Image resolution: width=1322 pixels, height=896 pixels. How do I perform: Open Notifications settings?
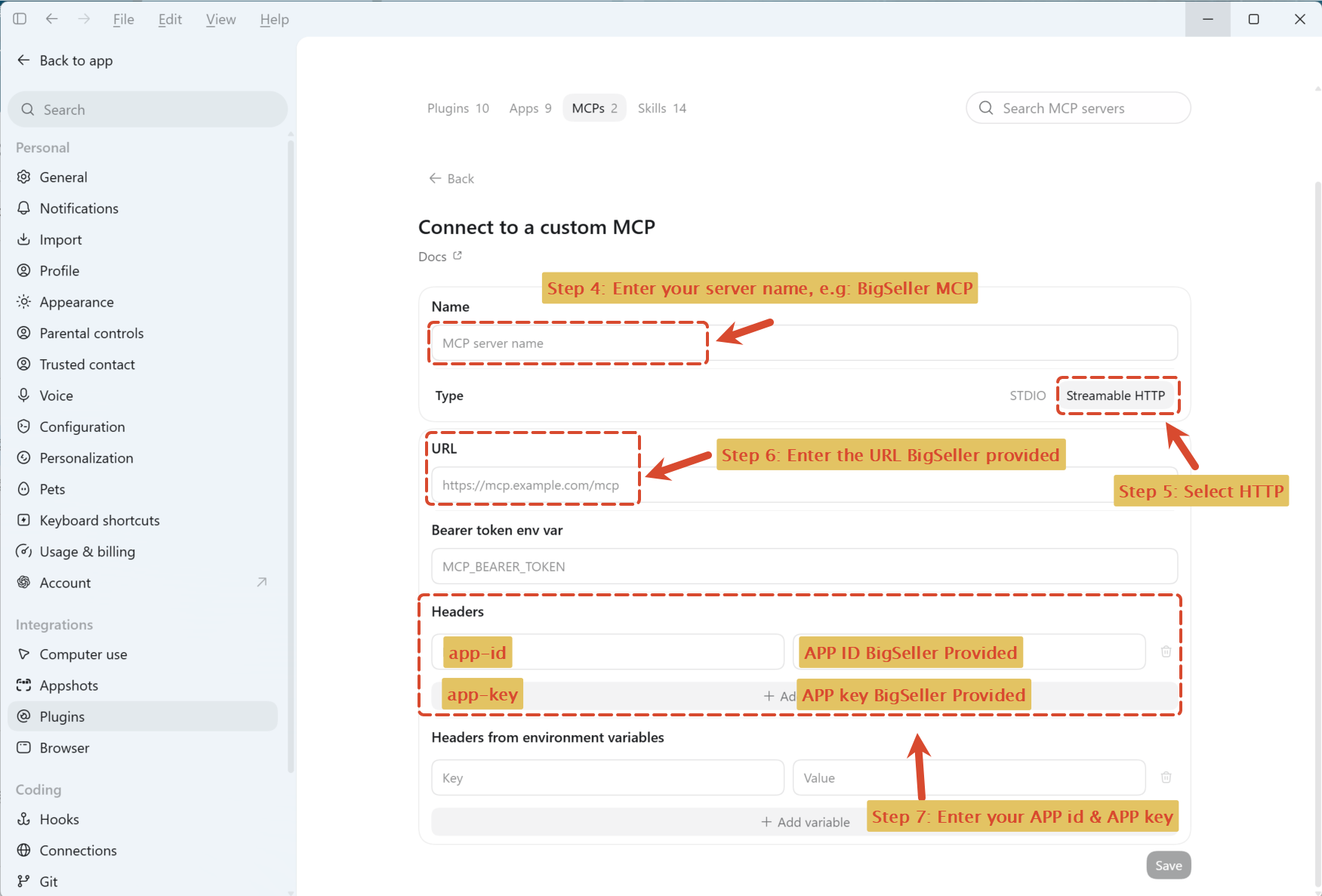coord(143,208)
